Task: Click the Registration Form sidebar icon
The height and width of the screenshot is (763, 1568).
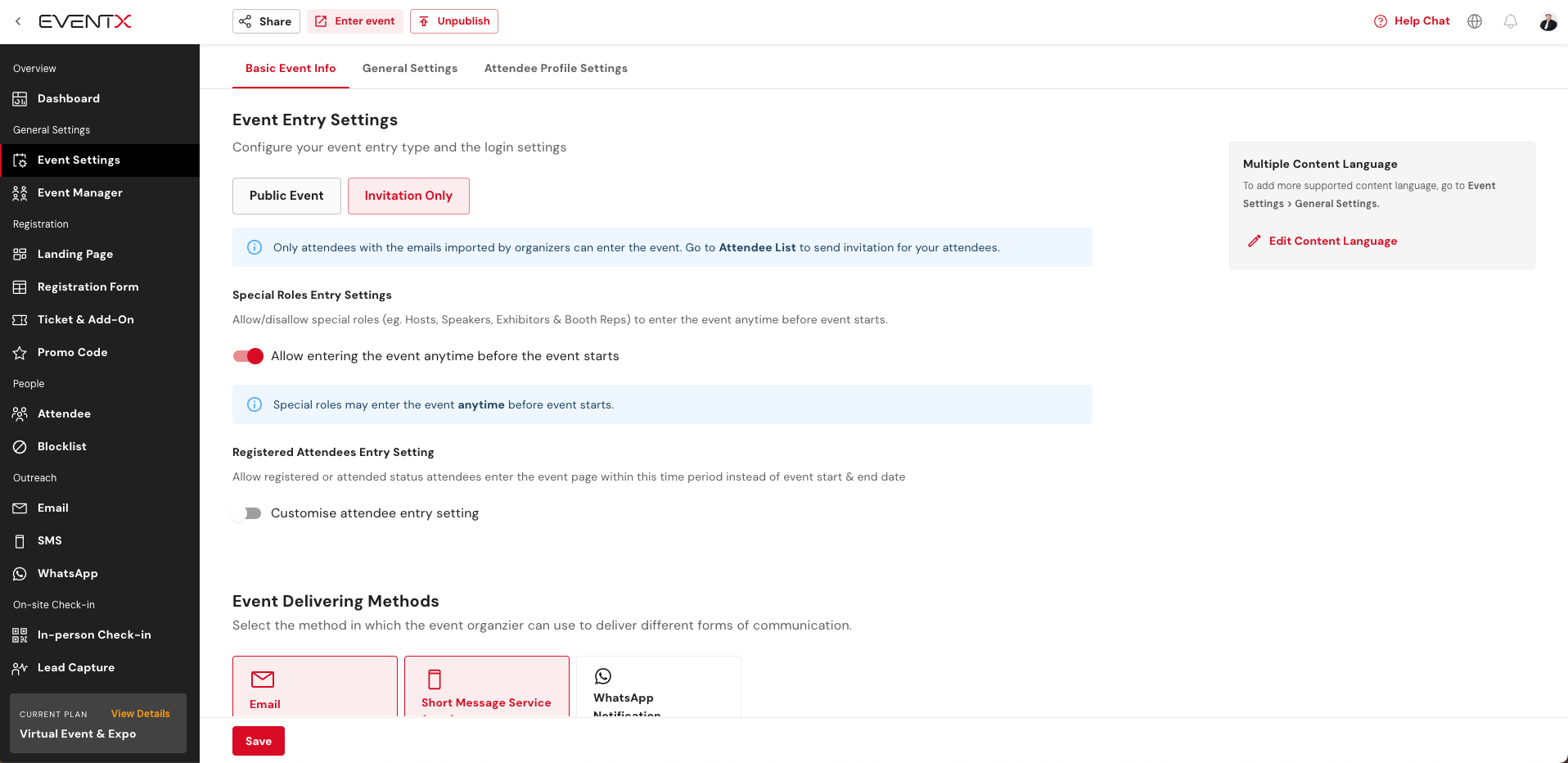Action: pos(20,287)
